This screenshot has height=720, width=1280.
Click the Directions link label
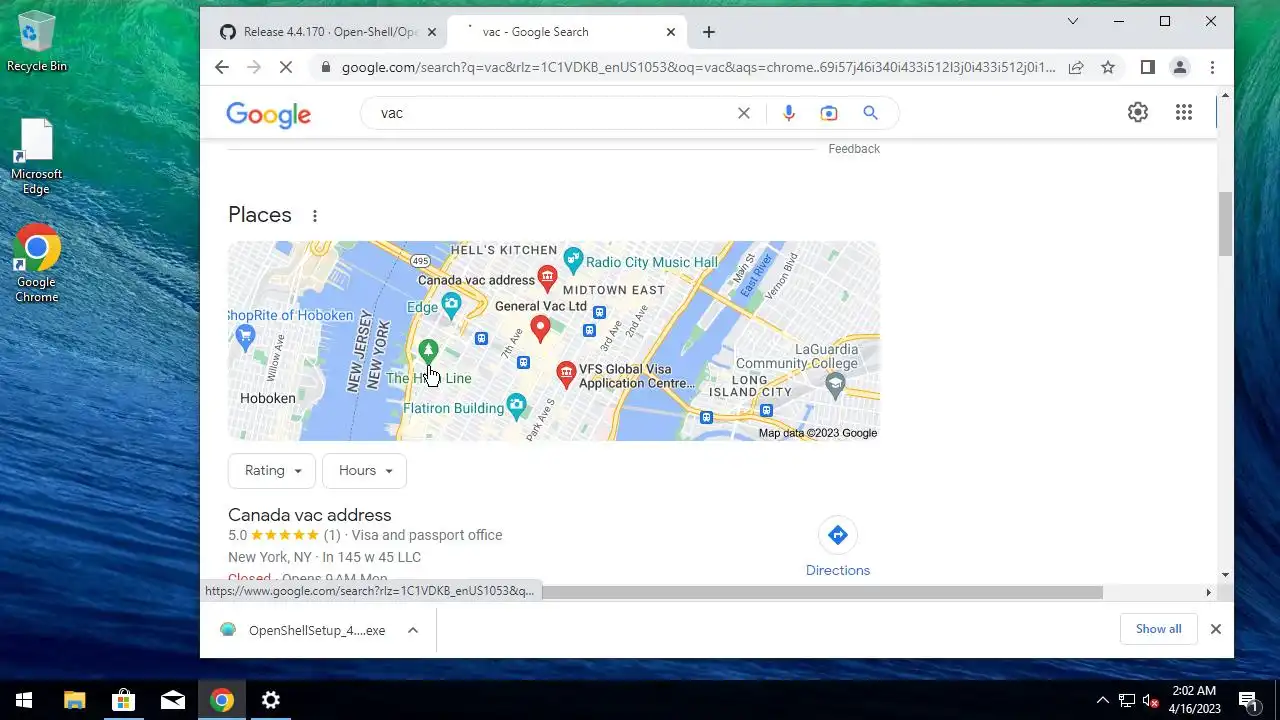[838, 570]
